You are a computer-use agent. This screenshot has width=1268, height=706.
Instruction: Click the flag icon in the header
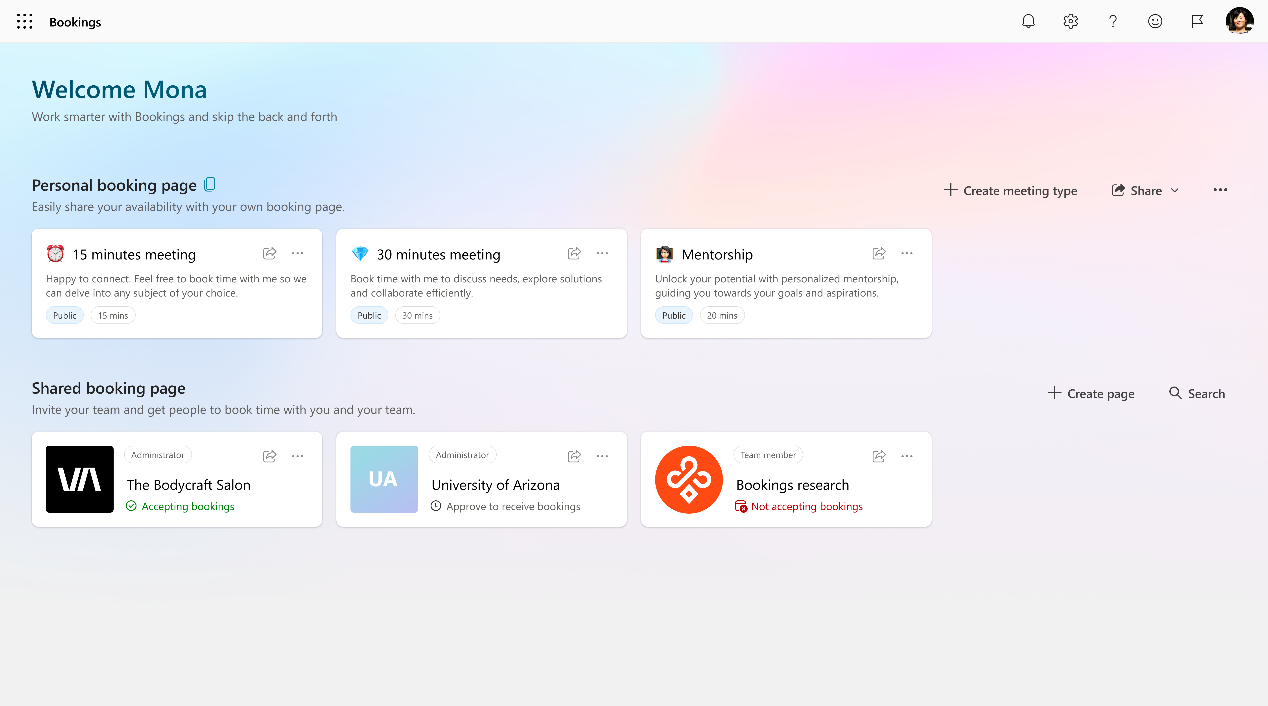tap(1197, 21)
